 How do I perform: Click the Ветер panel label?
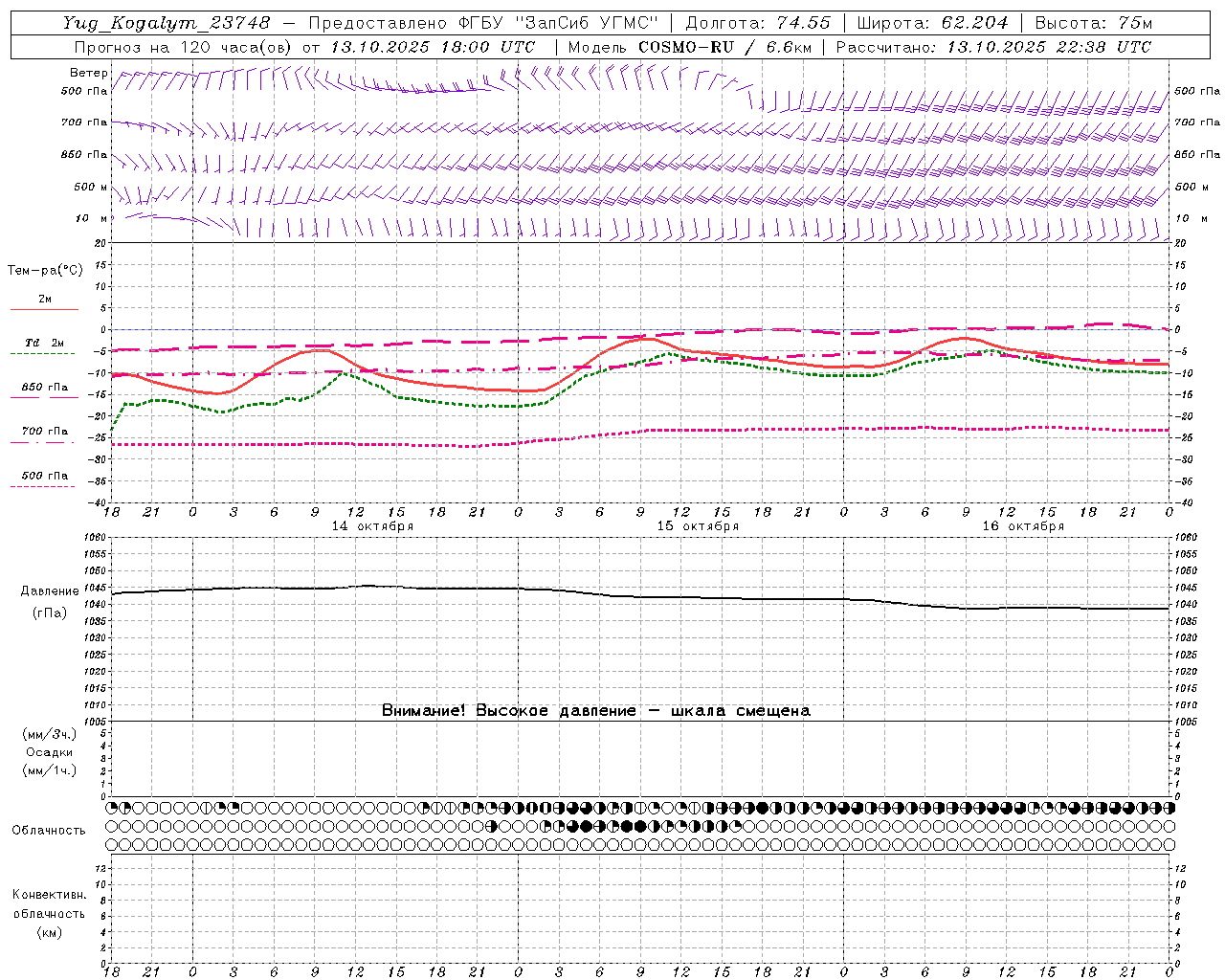click(88, 73)
